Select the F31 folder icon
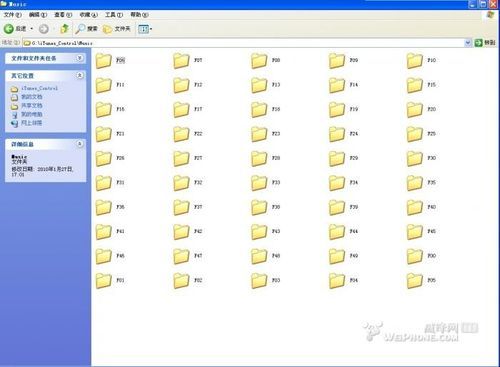 tap(103, 183)
